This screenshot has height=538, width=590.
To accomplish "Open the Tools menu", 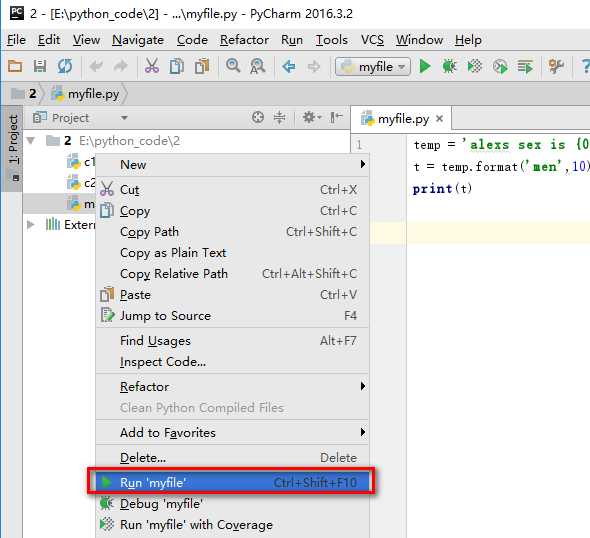I will click(x=331, y=40).
